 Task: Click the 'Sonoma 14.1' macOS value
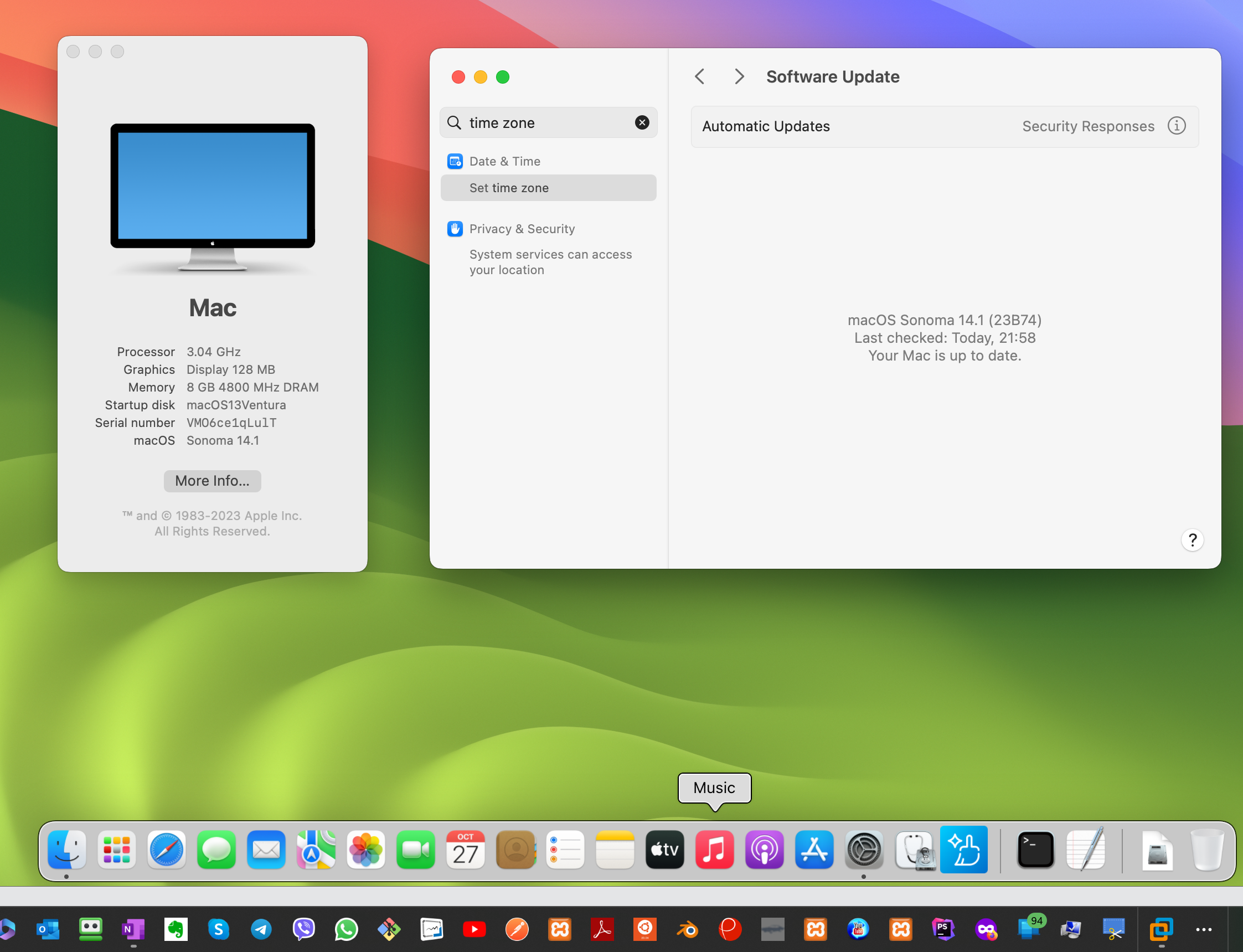(x=223, y=440)
